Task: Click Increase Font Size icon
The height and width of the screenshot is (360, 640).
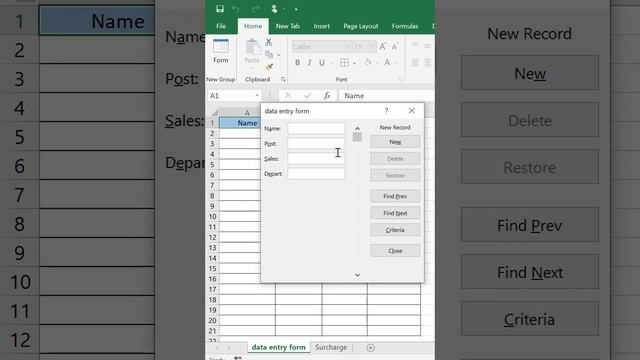Action: (382, 47)
